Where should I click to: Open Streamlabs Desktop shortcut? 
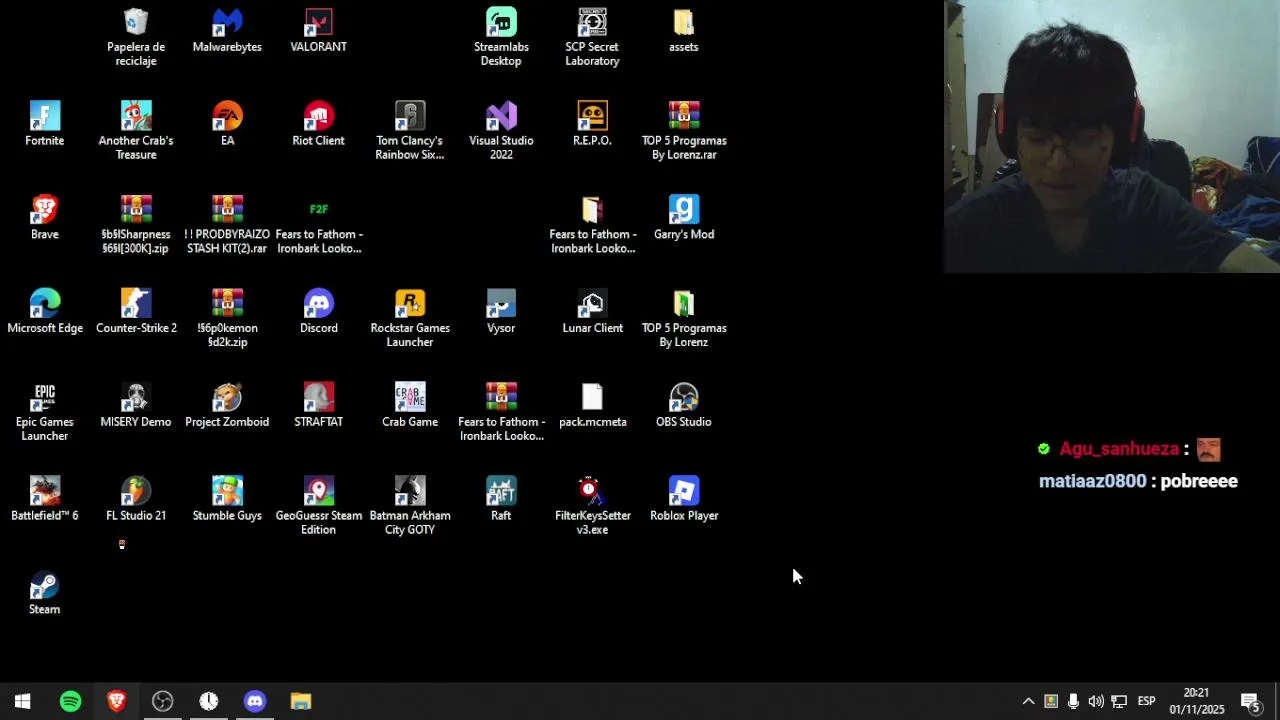[x=501, y=37]
